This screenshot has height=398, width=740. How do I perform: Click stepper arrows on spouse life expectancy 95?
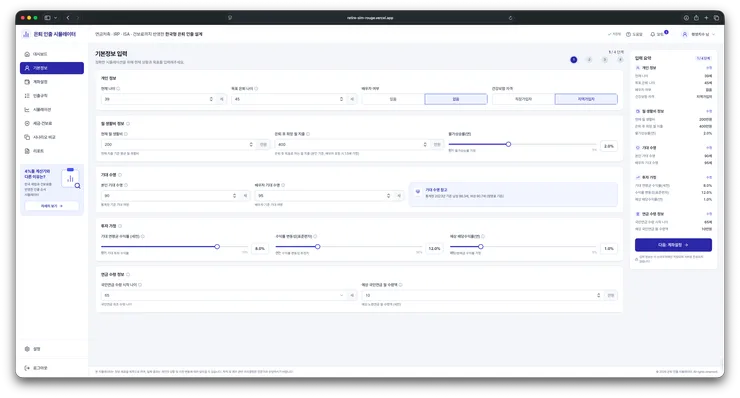[x=388, y=195]
